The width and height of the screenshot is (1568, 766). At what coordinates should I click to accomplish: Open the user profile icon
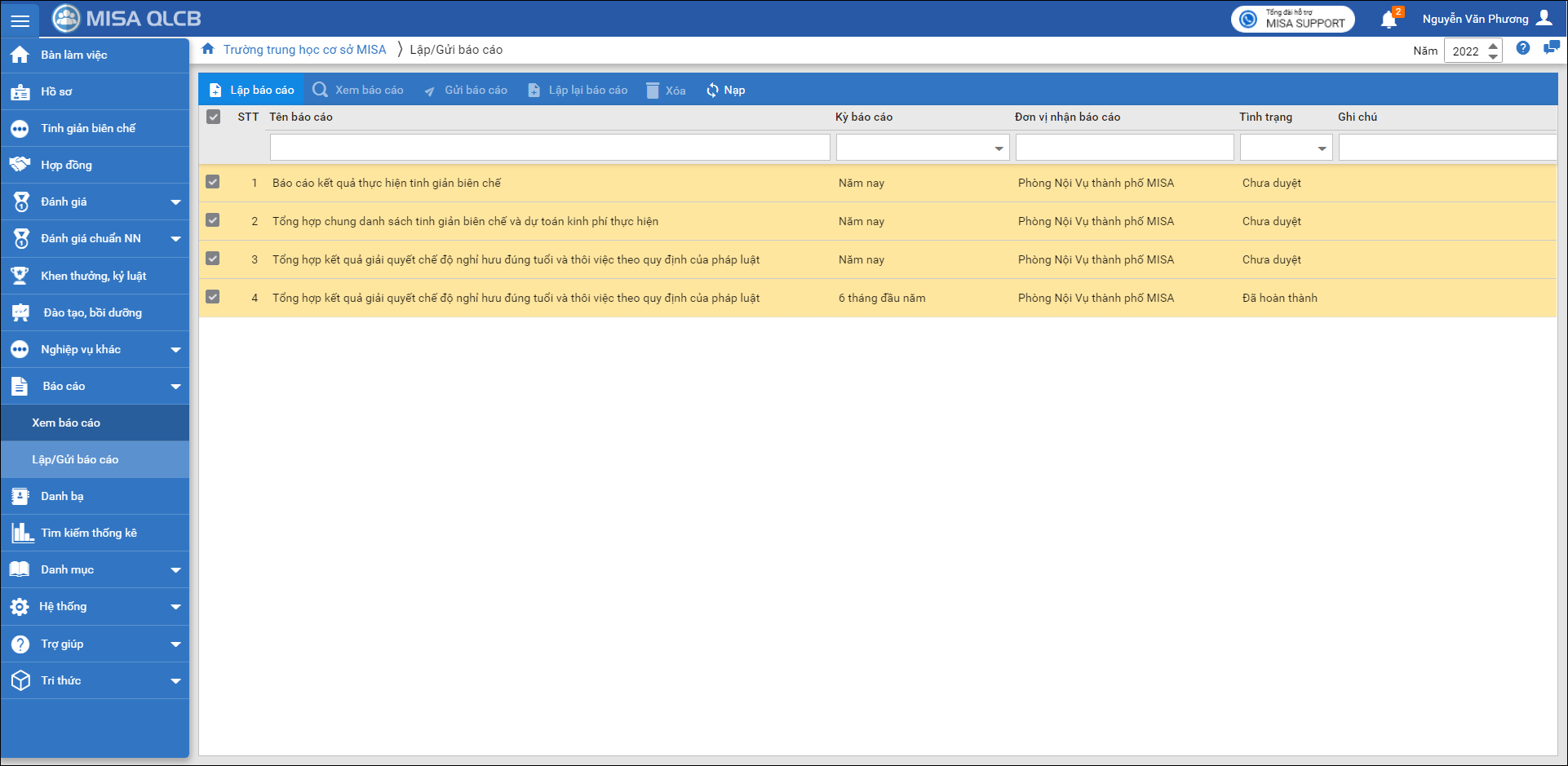(1544, 19)
